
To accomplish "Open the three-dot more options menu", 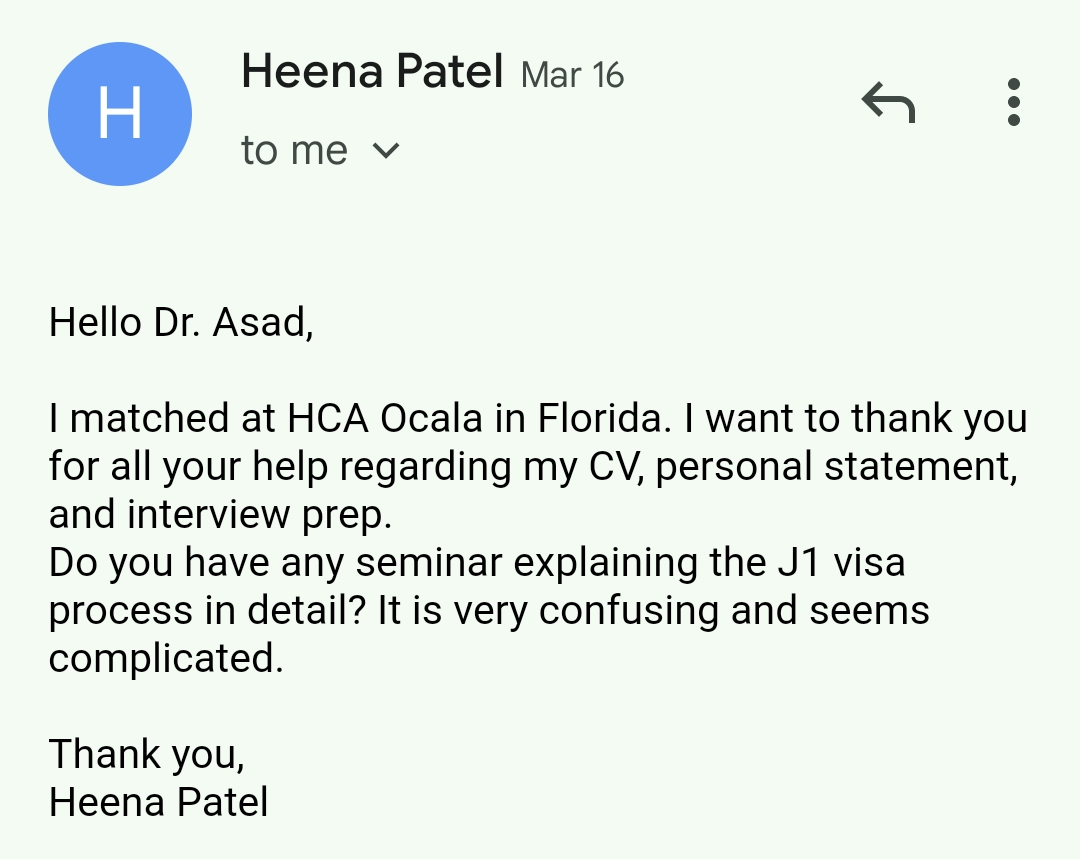I will [x=1013, y=102].
